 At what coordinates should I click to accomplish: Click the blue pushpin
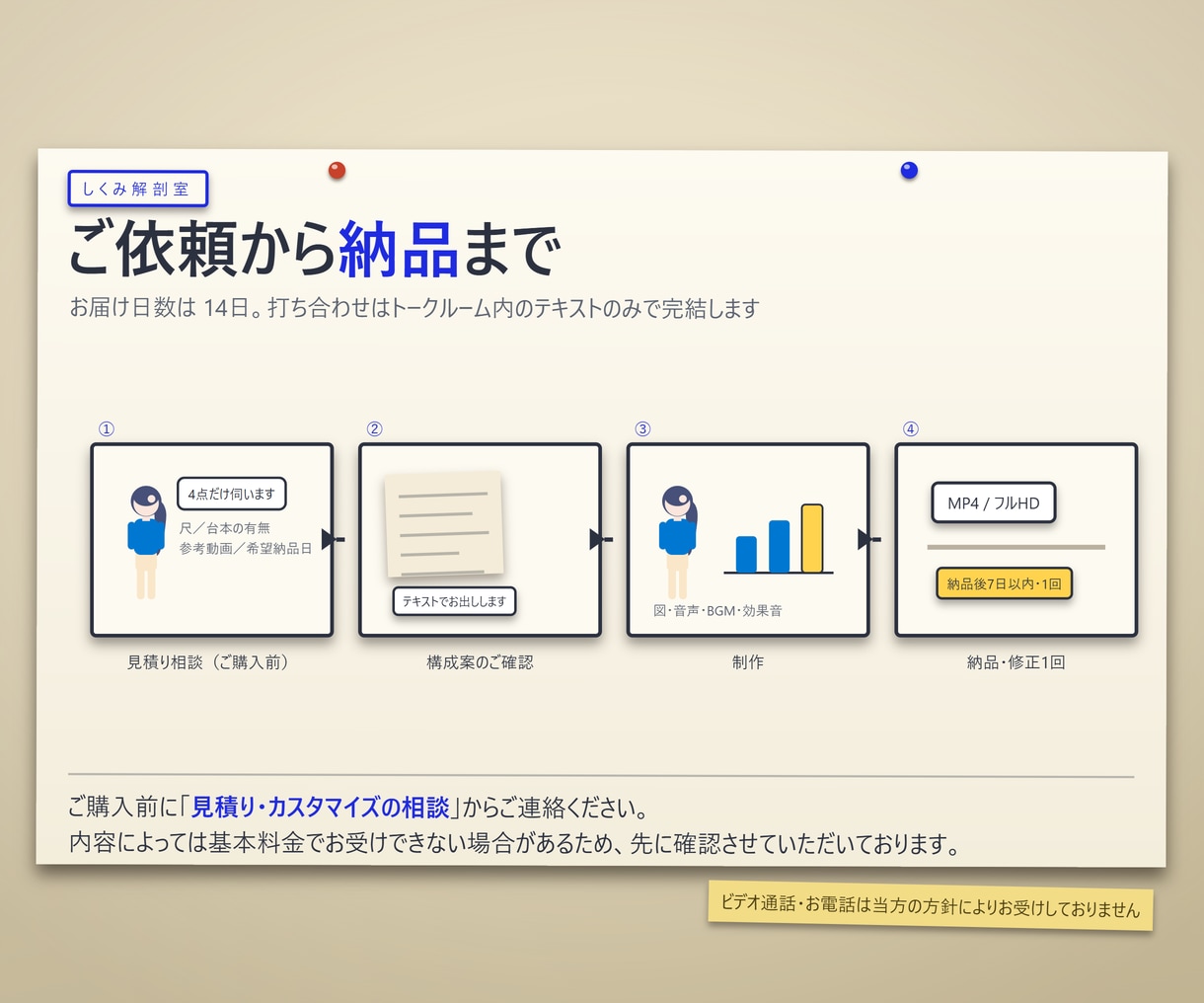pos(909,170)
